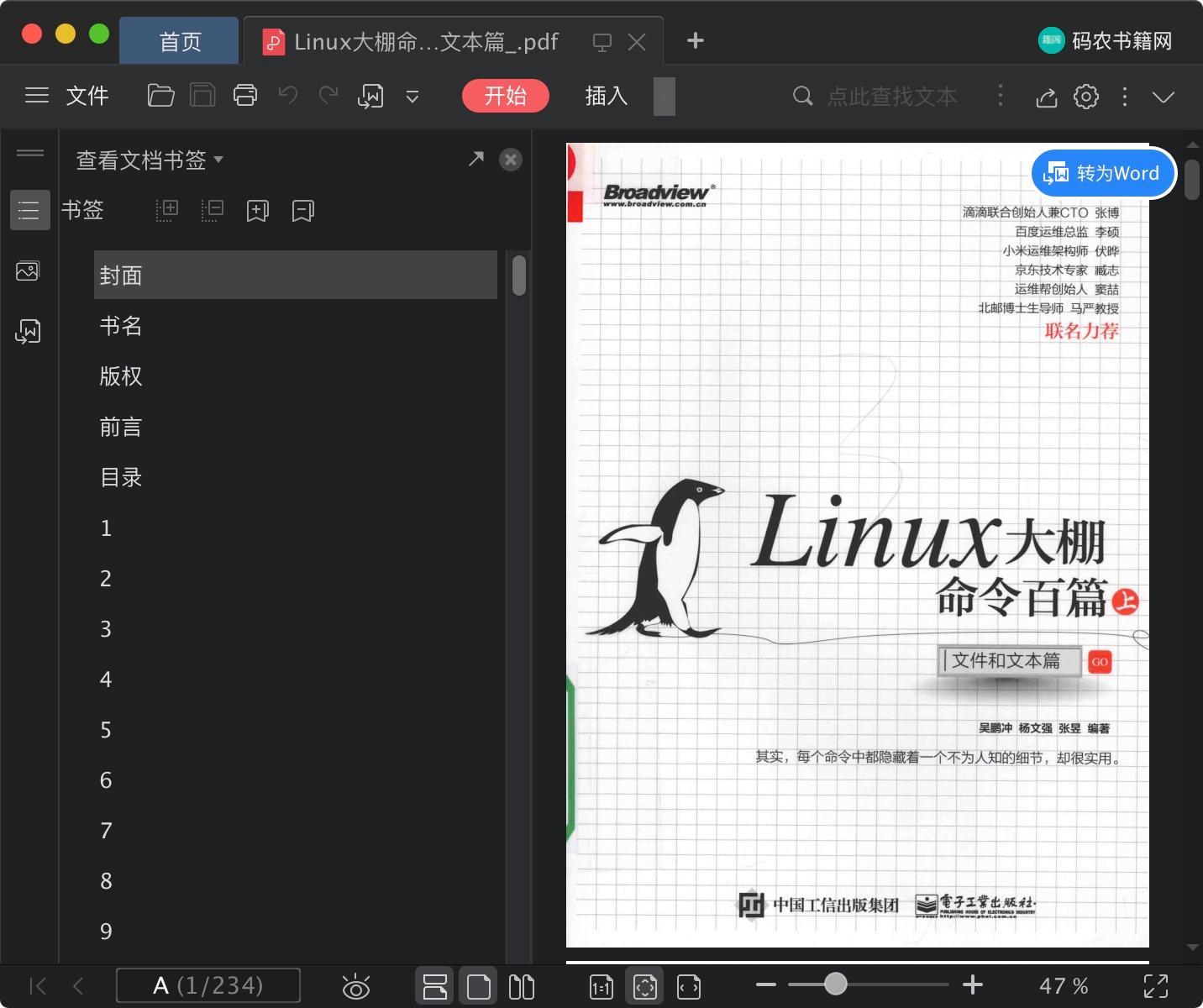Click document vertical scrollbar thumb
This screenshot has height=1008, width=1203.
click(x=1192, y=179)
